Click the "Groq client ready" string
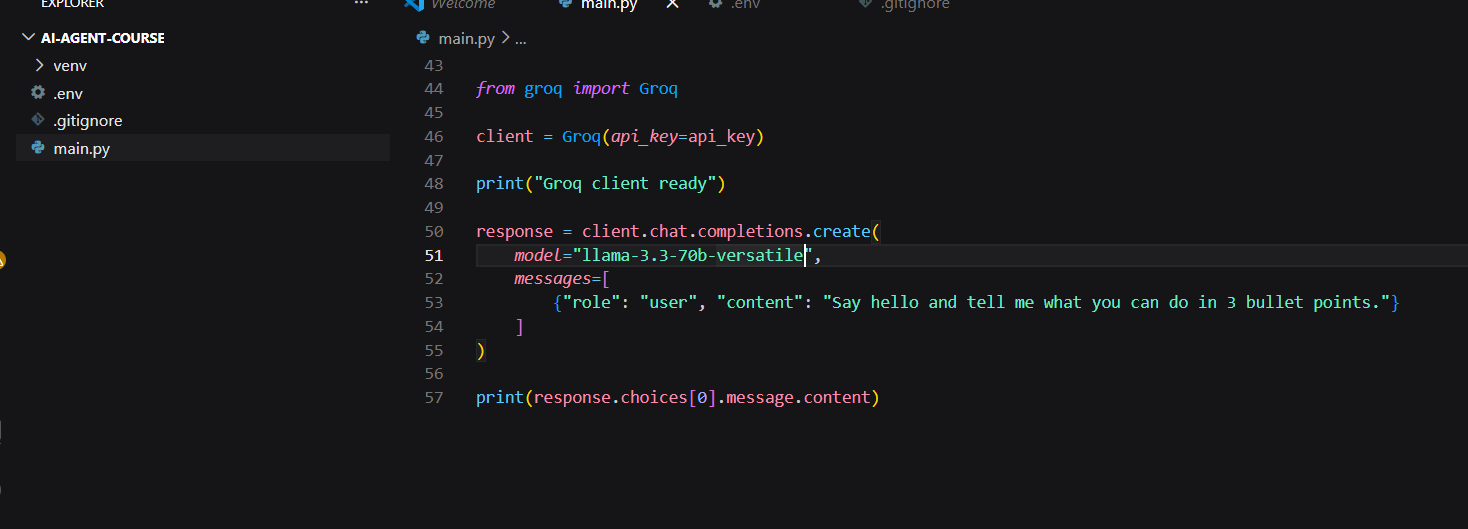 (x=625, y=184)
